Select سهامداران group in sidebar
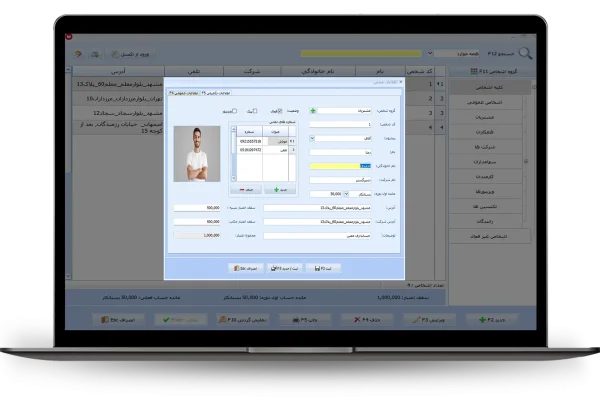This screenshot has height=400, width=600. [x=485, y=162]
